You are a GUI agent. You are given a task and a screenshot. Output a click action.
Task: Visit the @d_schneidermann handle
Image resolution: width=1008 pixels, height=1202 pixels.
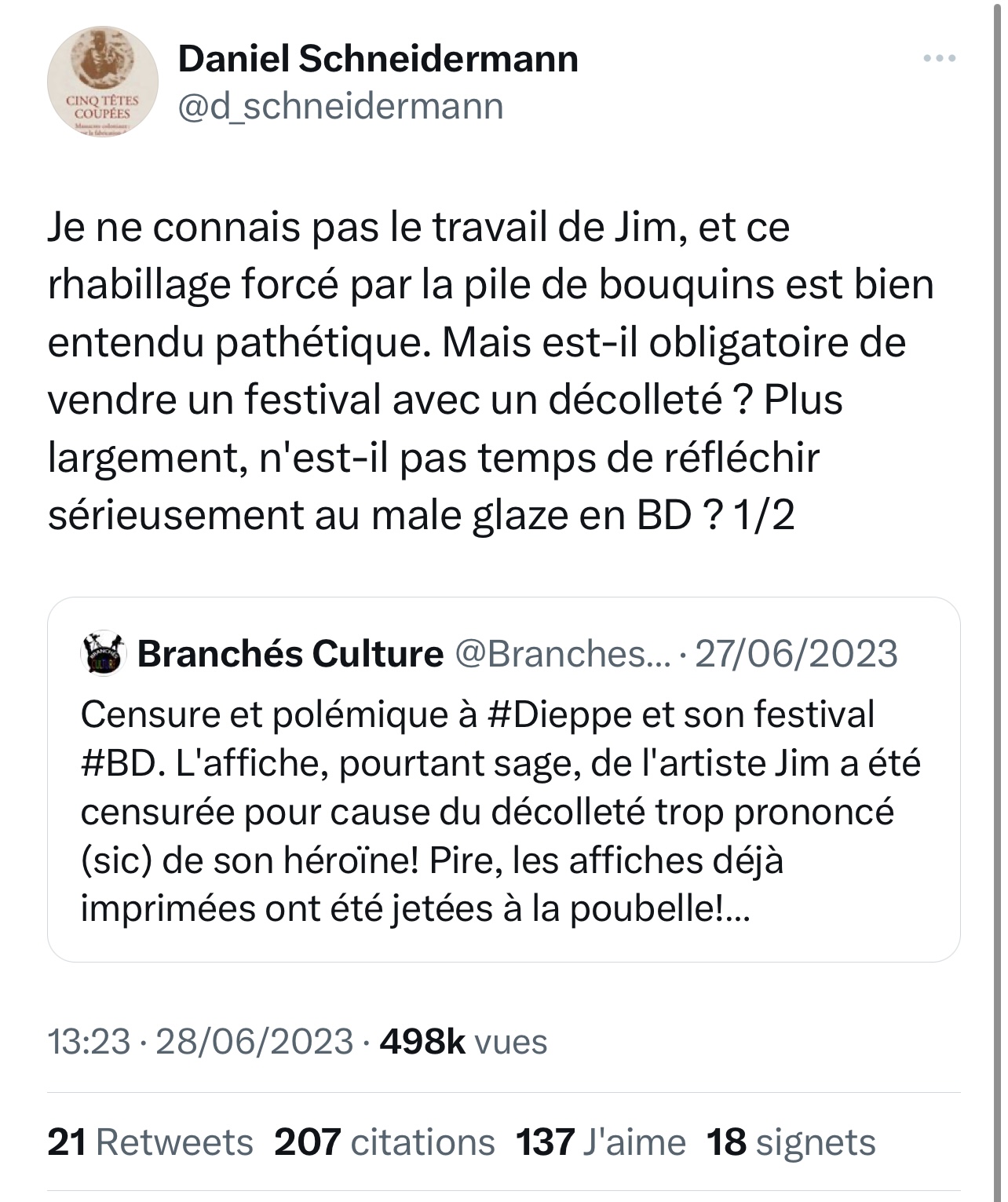(340, 106)
